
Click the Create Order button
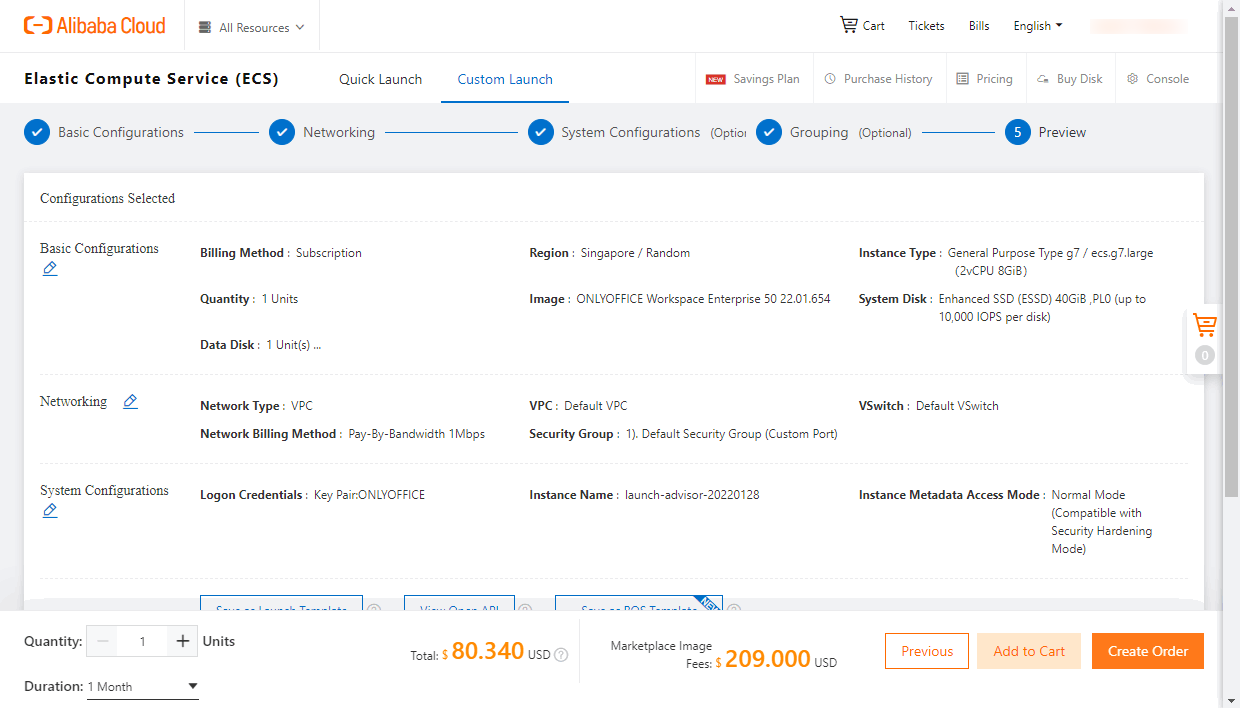coord(1147,650)
